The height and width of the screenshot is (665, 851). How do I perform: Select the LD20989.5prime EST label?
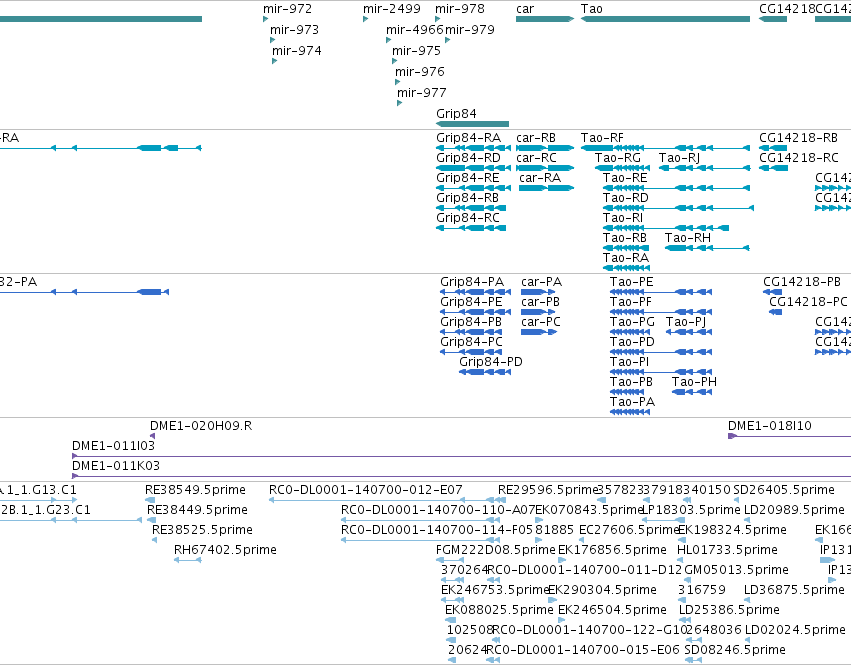(794, 510)
